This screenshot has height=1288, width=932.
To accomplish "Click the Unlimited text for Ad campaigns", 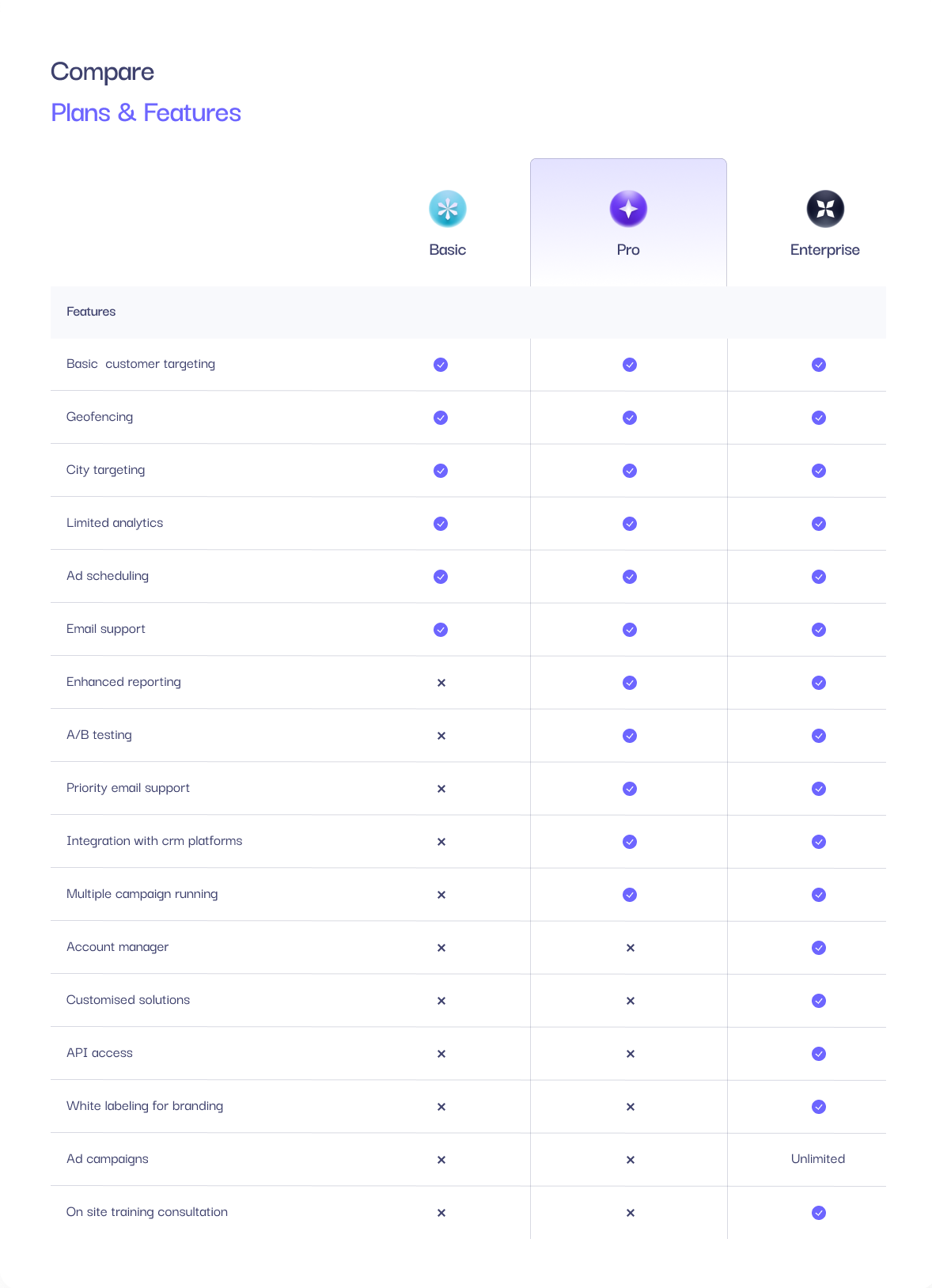I will pos(818,1159).
